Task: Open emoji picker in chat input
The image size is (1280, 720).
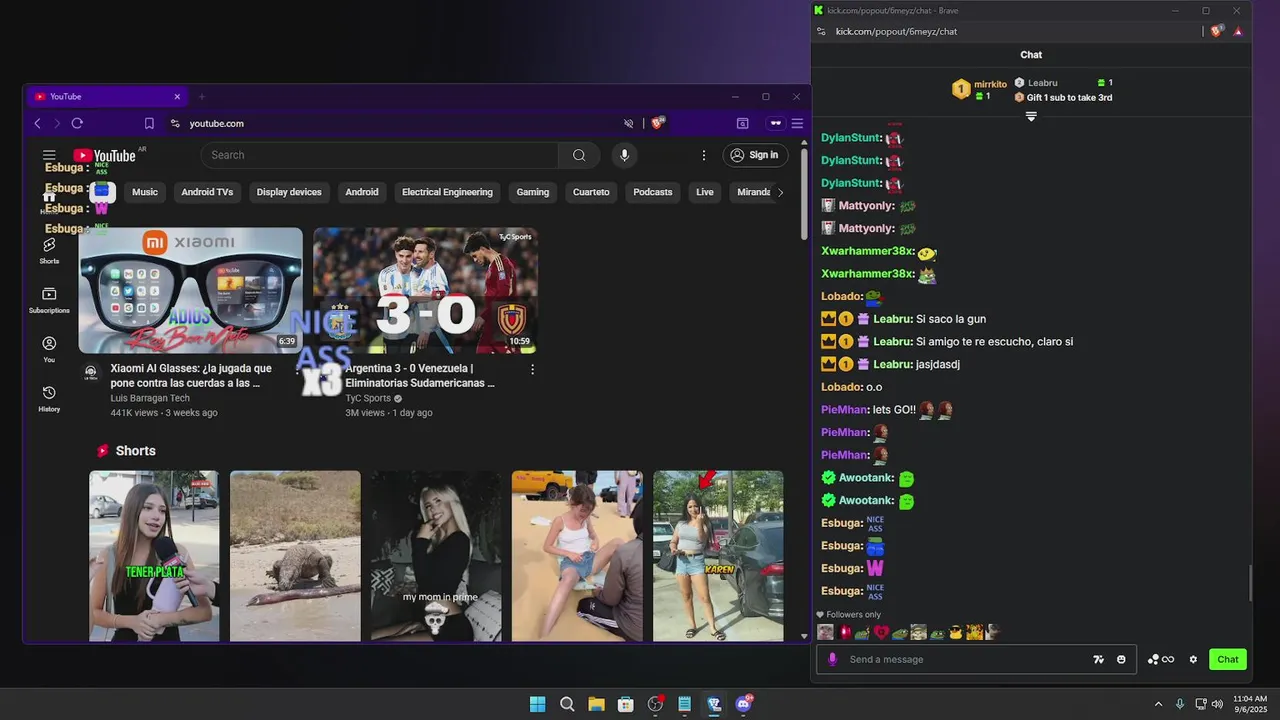Action: point(1121,659)
